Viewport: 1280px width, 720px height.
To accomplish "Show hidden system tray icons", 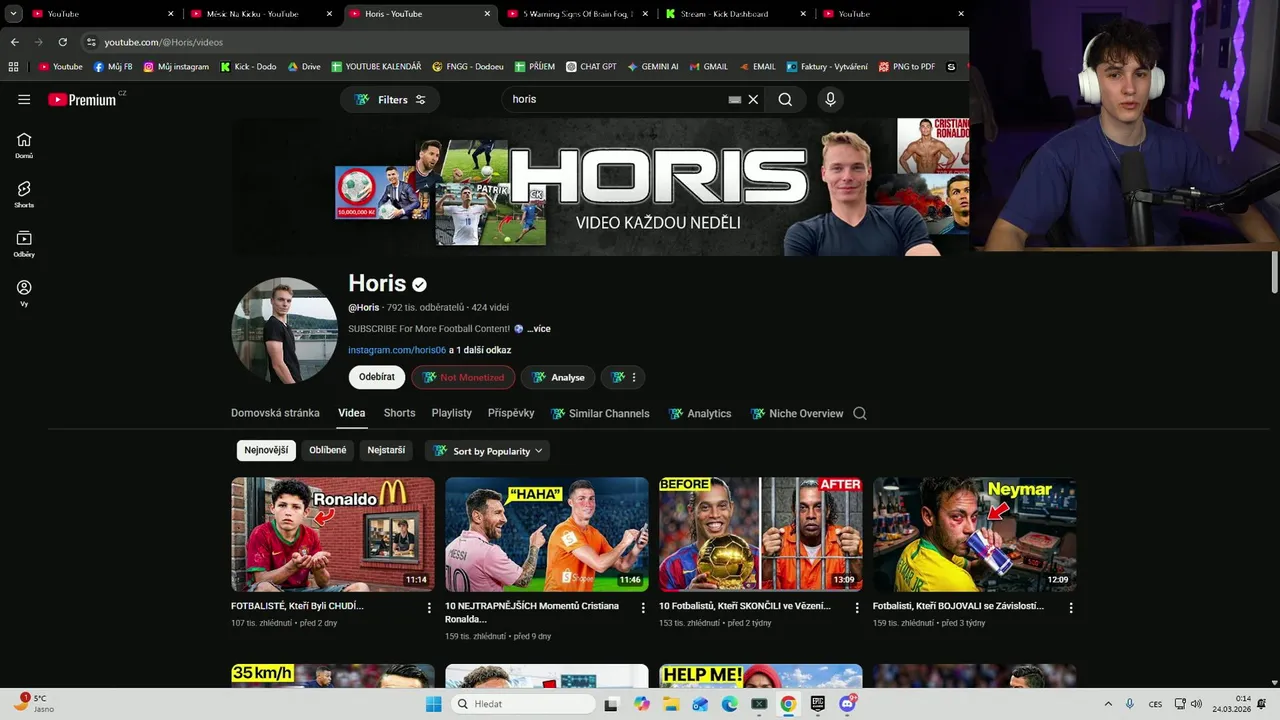I will [1107, 704].
